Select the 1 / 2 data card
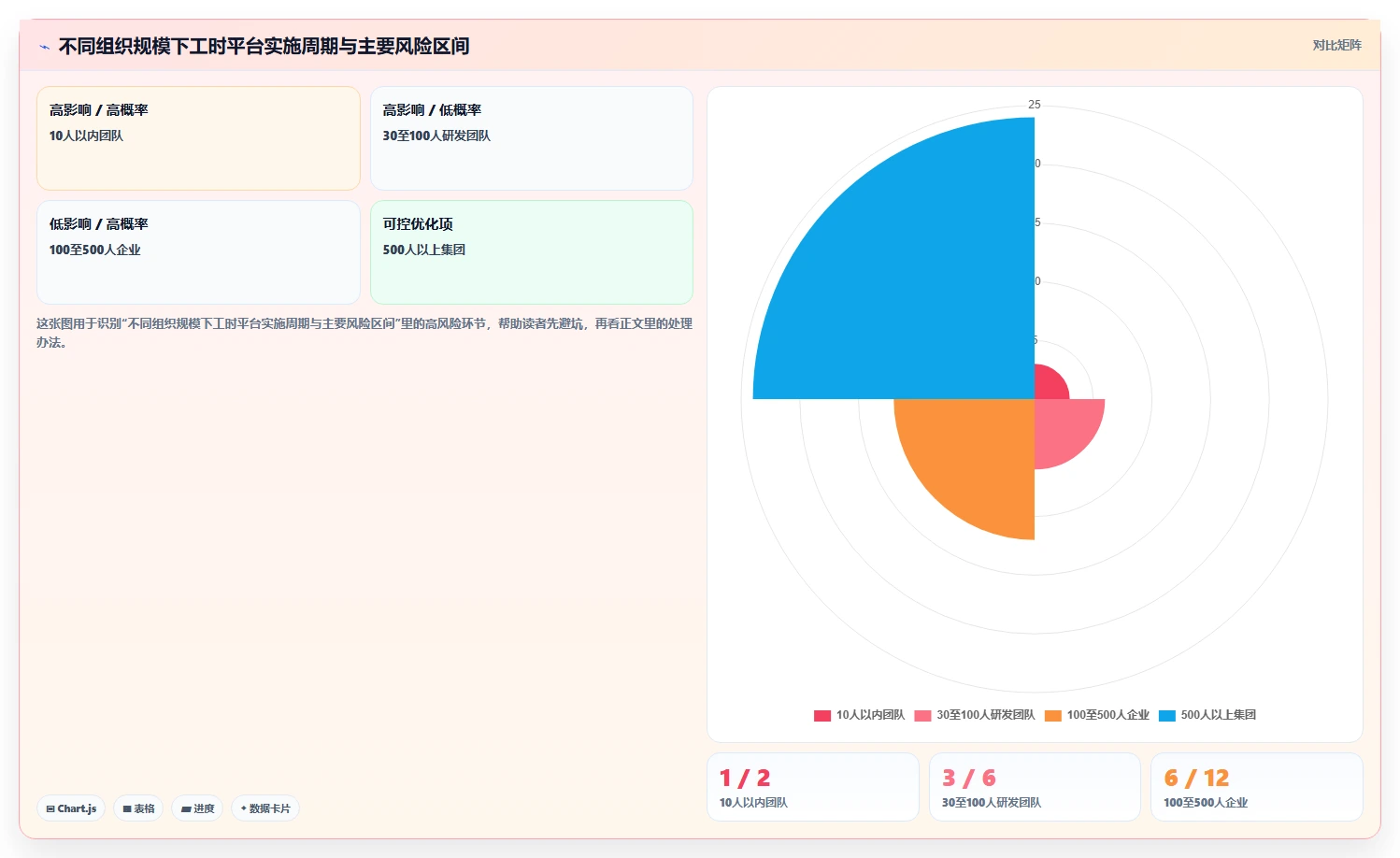1400x858 pixels. 813,787
